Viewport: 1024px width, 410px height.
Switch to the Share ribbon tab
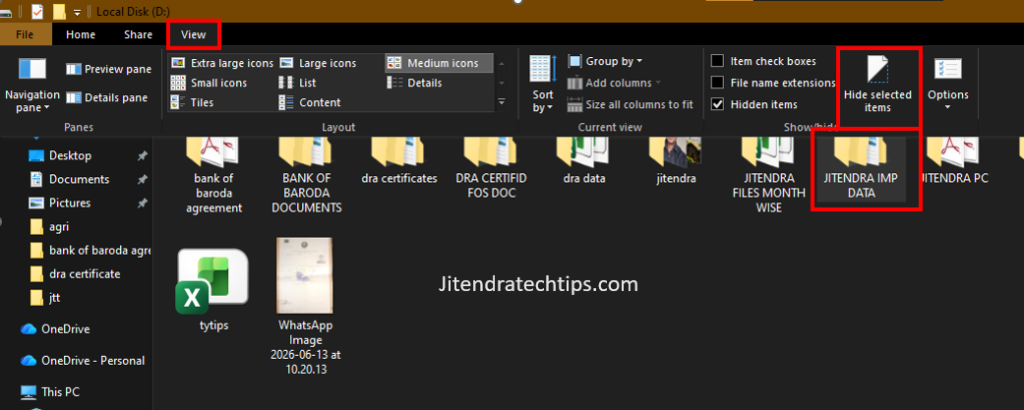138,35
